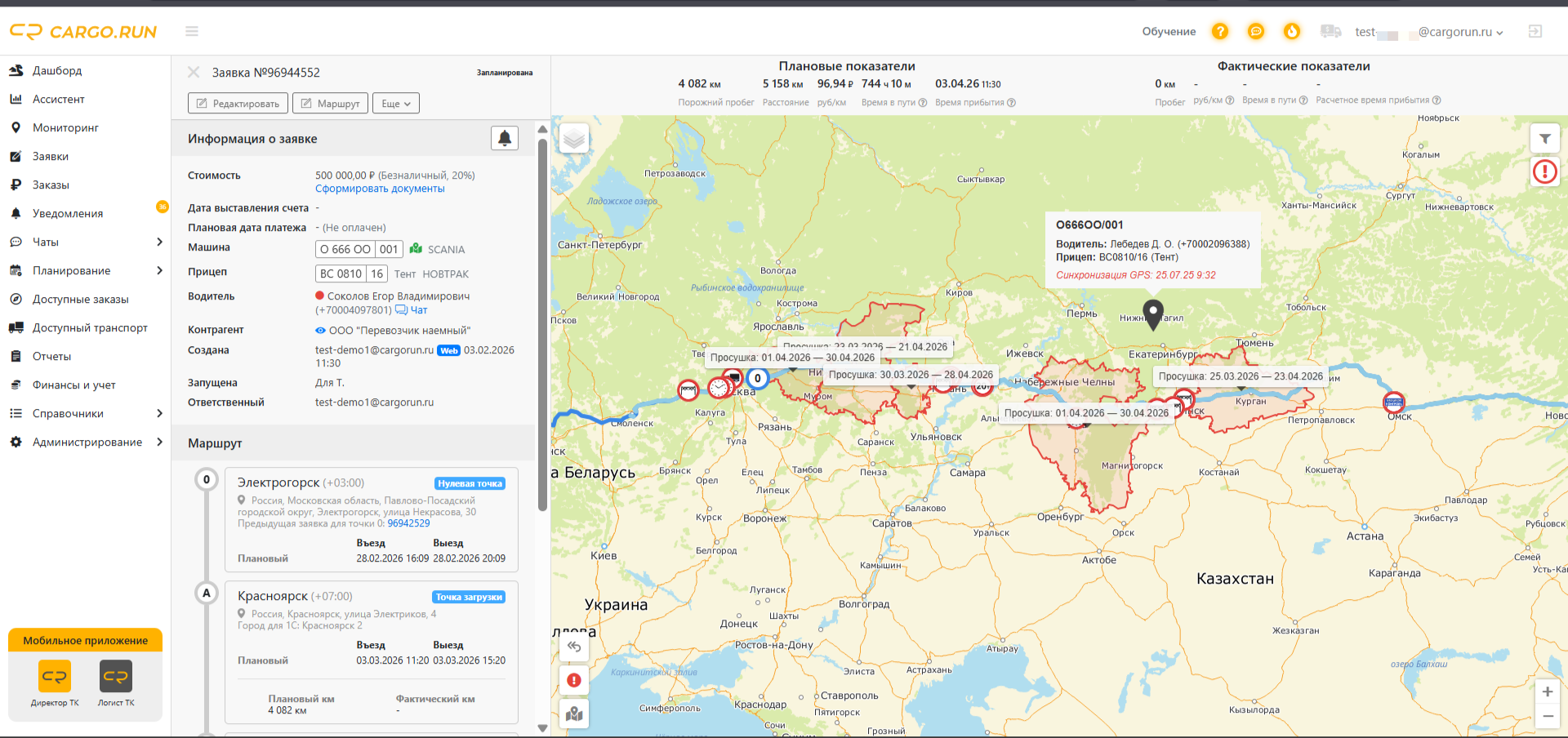1568x738 pixels.
Task: Toggle the red warning button at map bottom
Action: [x=574, y=680]
